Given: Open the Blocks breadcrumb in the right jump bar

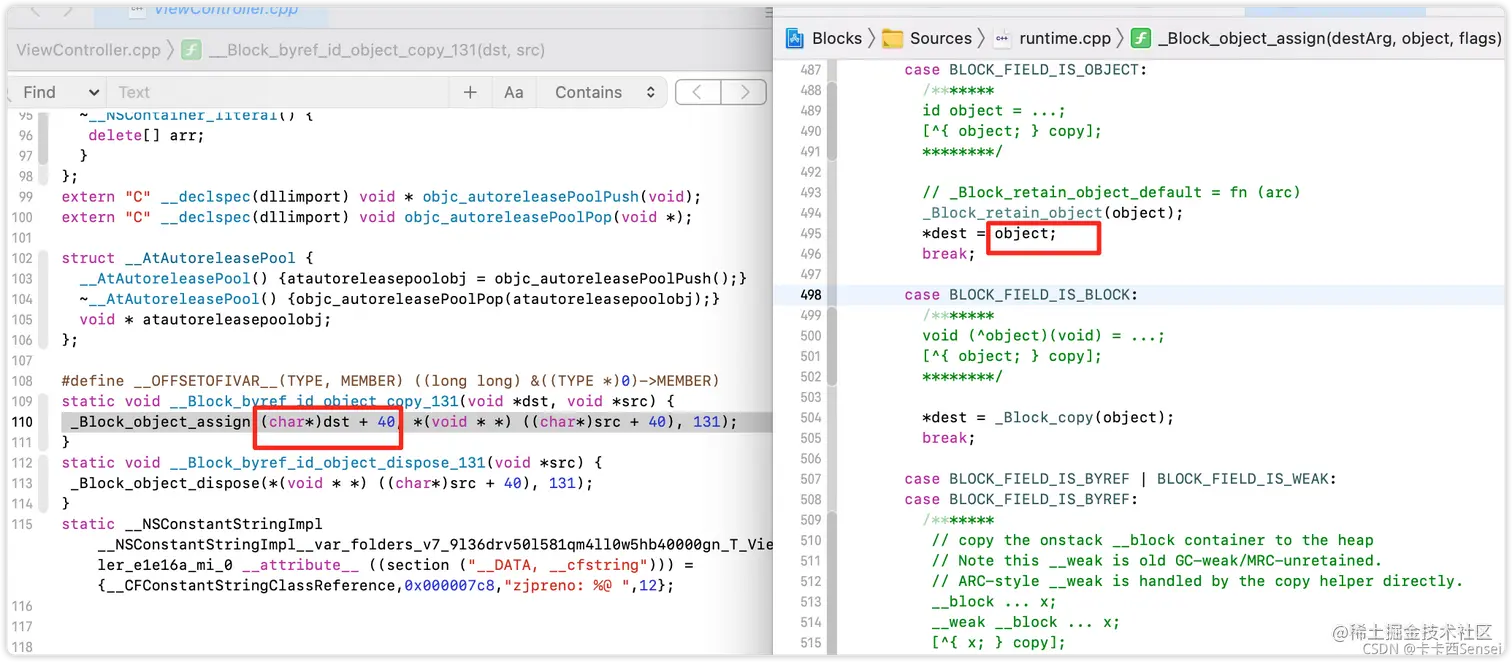Looking at the screenshot, I should tap(837, 38).
